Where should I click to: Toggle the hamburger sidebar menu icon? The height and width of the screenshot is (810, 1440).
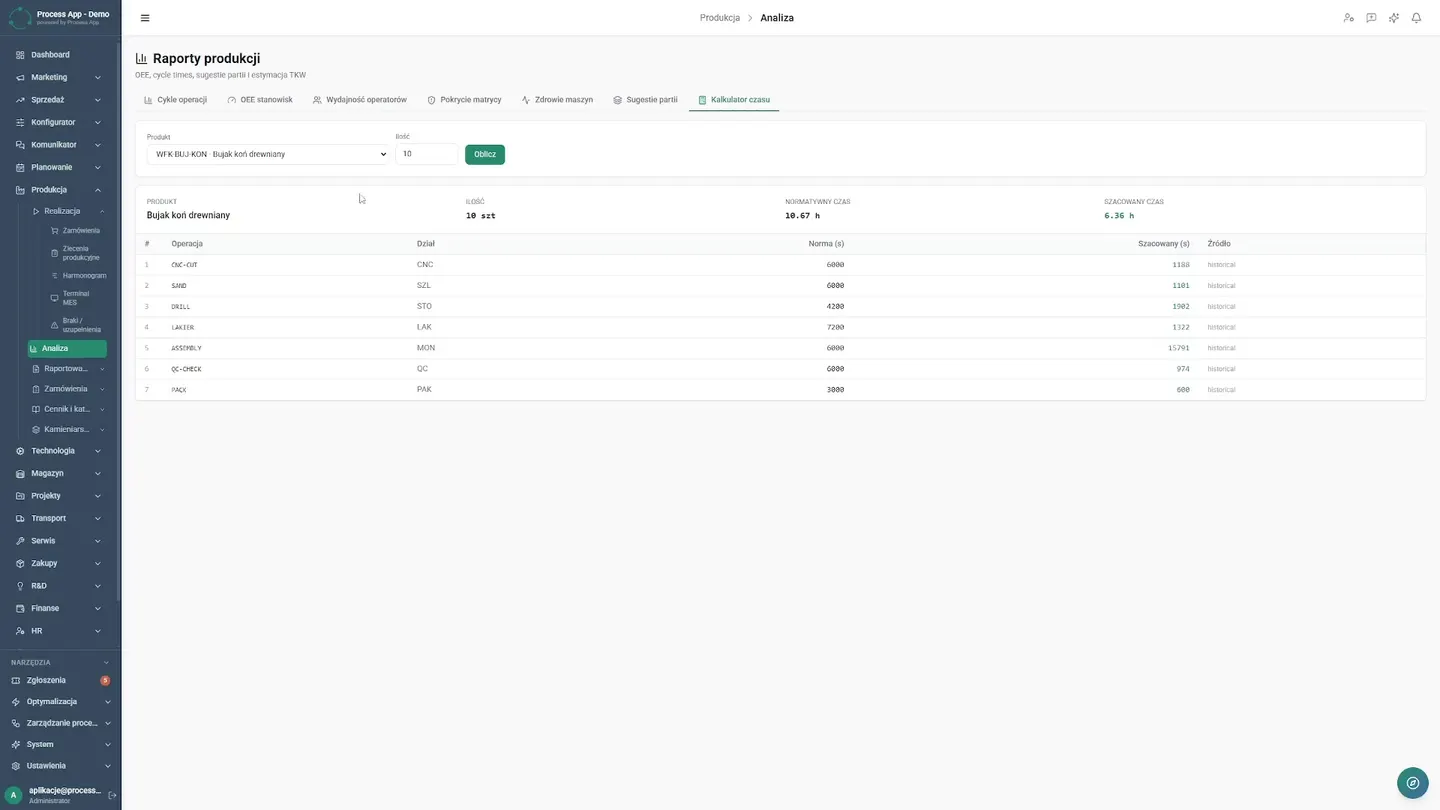(145, 18)
